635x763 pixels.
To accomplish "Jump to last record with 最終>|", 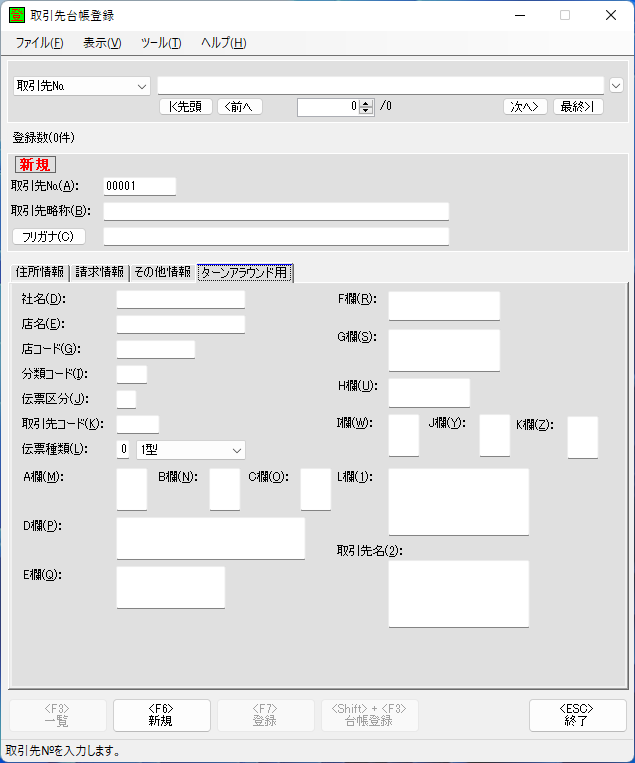I will pos(578,107).
